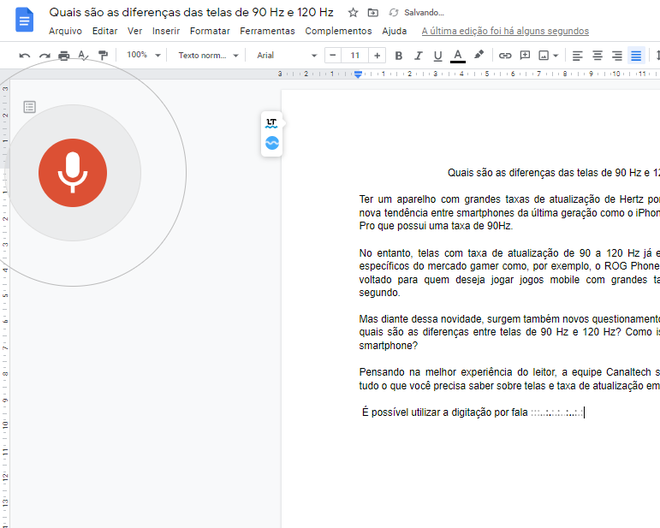Open the Texto normal style dropdown

(208, 56)
